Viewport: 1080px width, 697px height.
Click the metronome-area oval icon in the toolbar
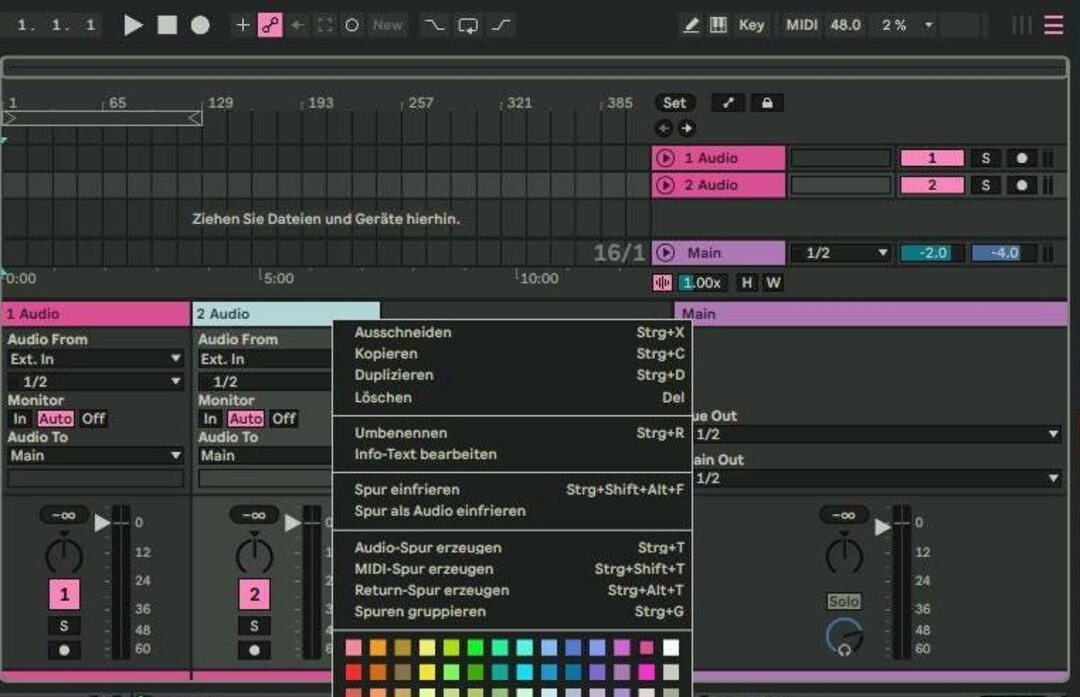(x=351, y=25)
